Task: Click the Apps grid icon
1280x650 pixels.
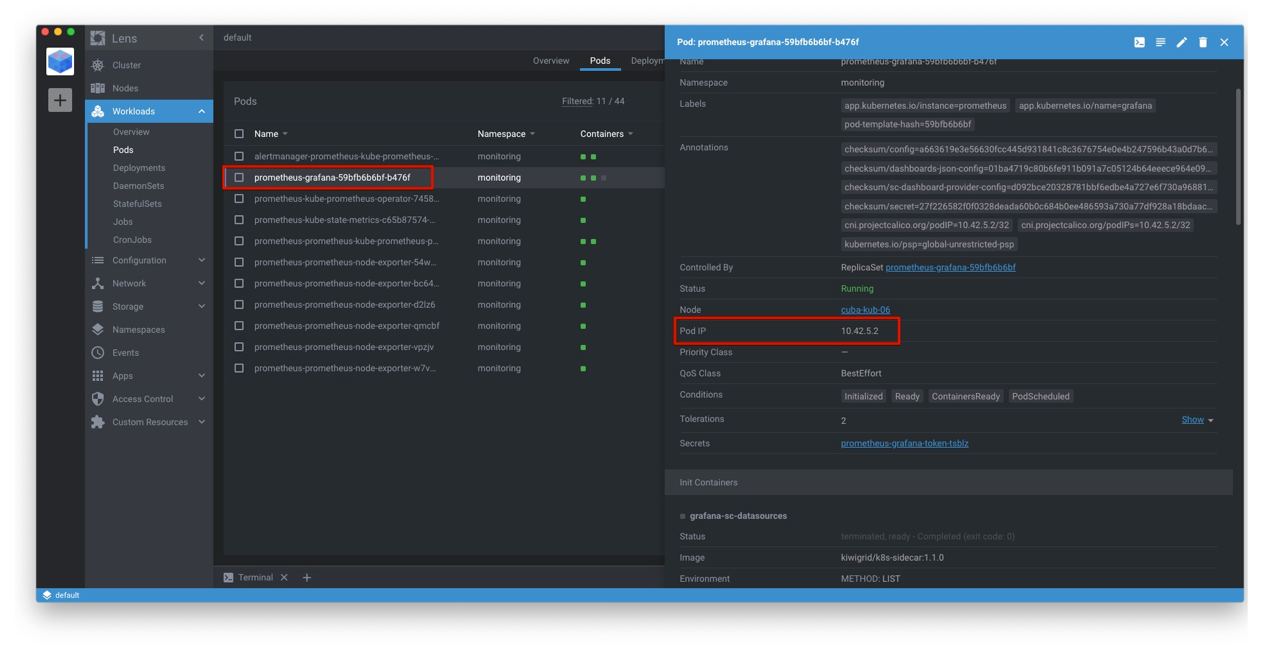Action: (97, 375)
